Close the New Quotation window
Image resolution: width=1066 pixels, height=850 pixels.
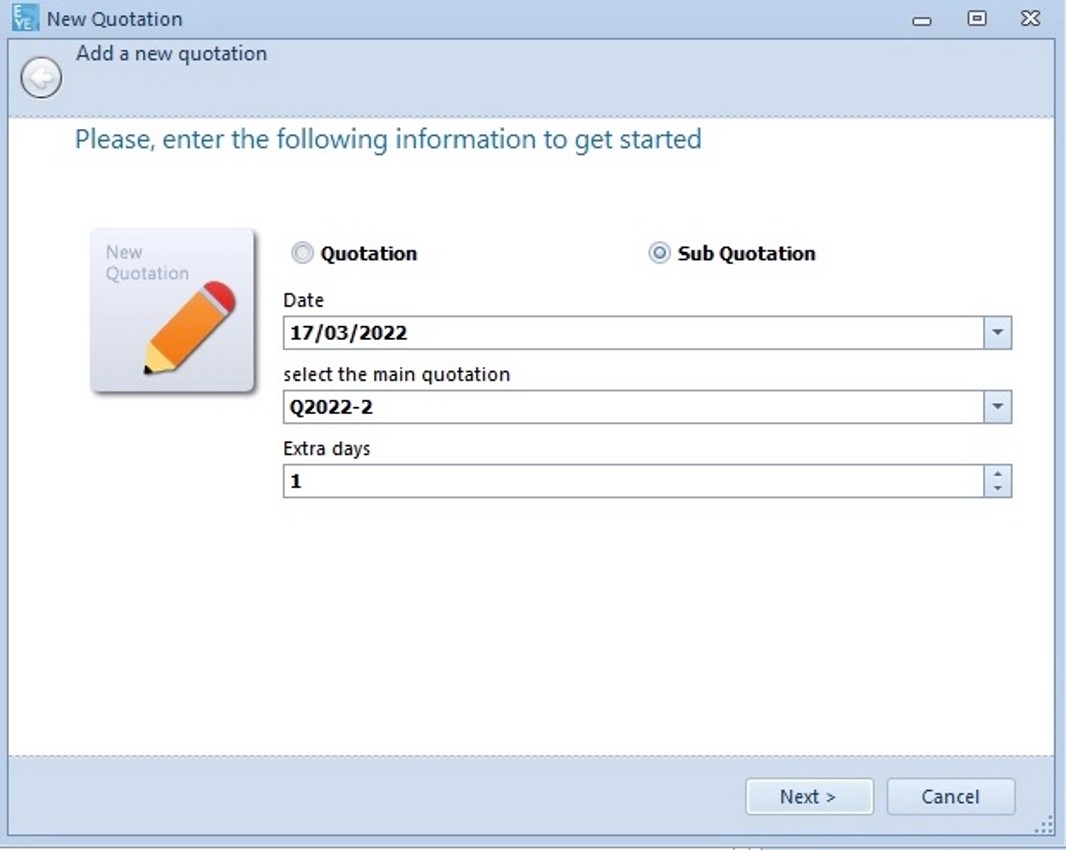[x=1031, y=18]
